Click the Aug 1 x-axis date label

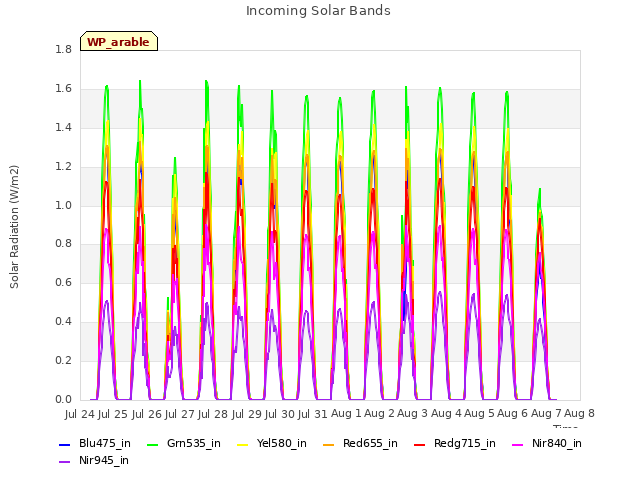tap(346, 414)
